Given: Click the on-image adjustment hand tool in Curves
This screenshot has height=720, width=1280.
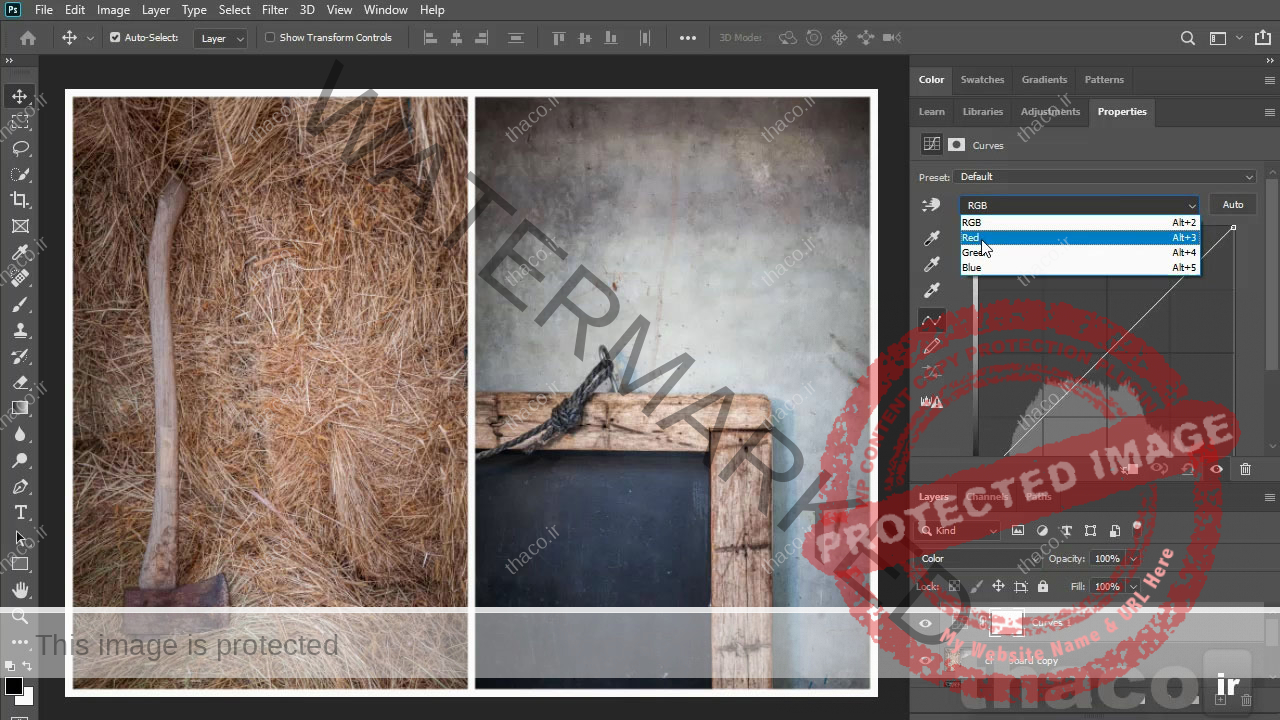Looking at the screenshot, I should (x=931, y=205).
